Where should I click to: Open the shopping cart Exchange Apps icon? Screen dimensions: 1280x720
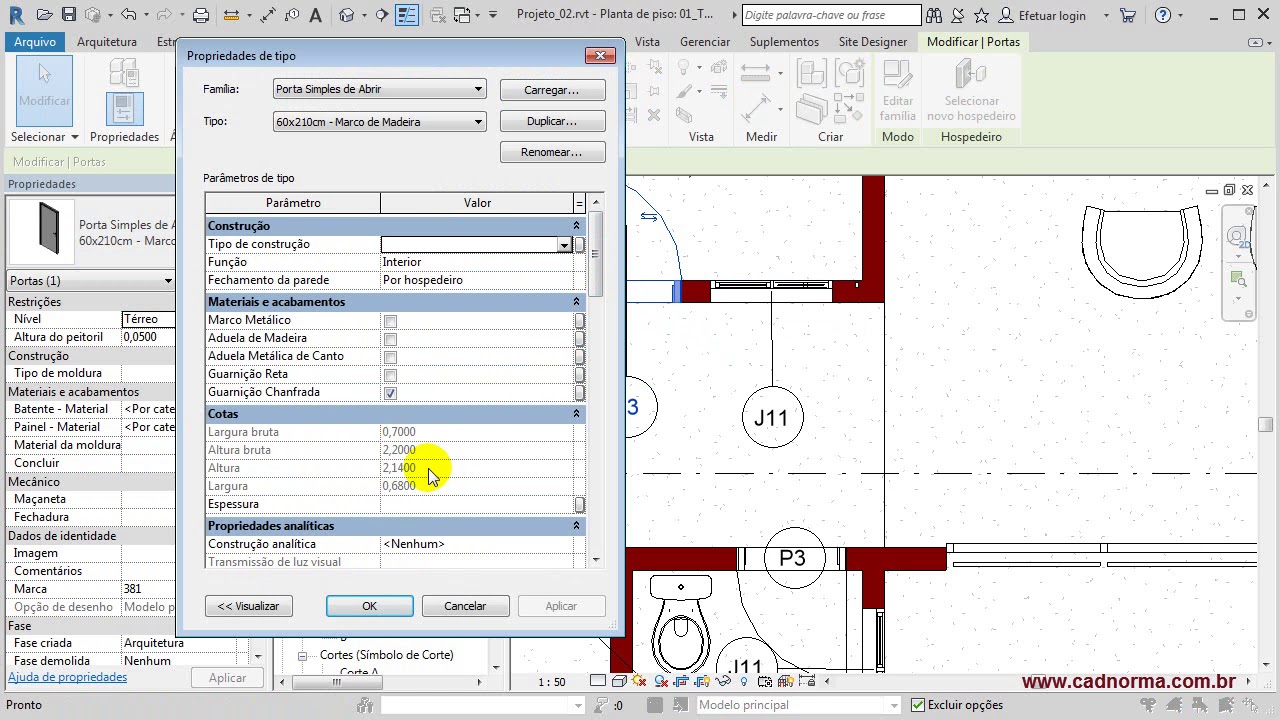point(1128,15)
